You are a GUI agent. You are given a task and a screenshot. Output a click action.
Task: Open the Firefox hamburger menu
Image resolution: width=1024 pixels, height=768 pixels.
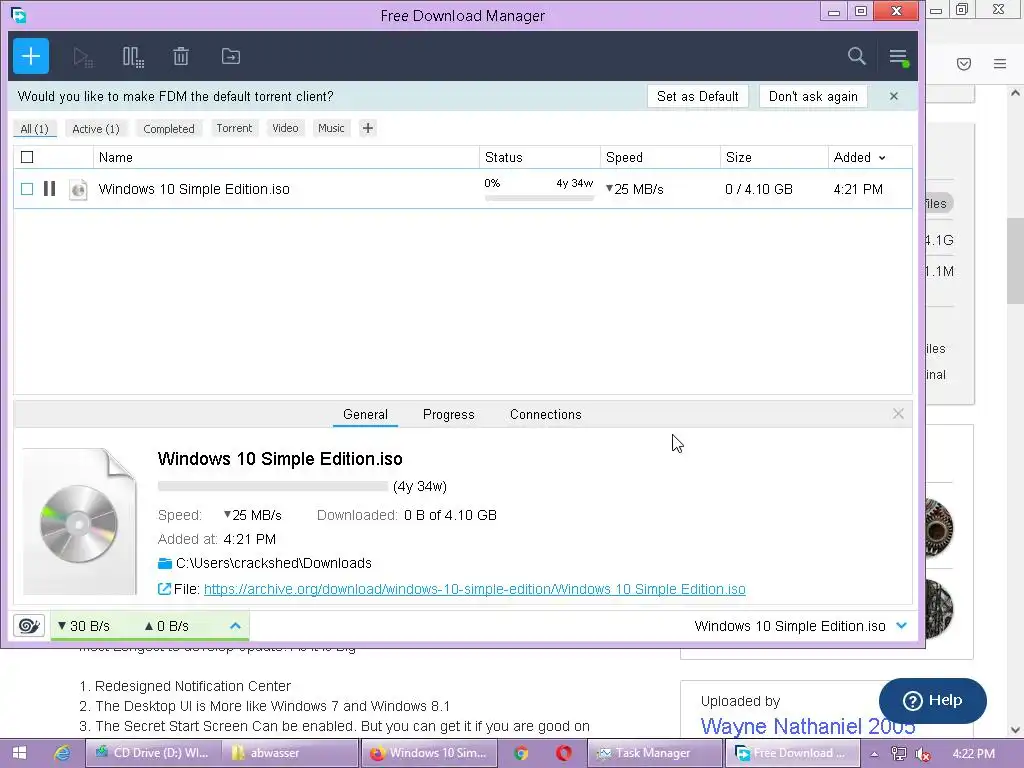tap(1000, 64)
